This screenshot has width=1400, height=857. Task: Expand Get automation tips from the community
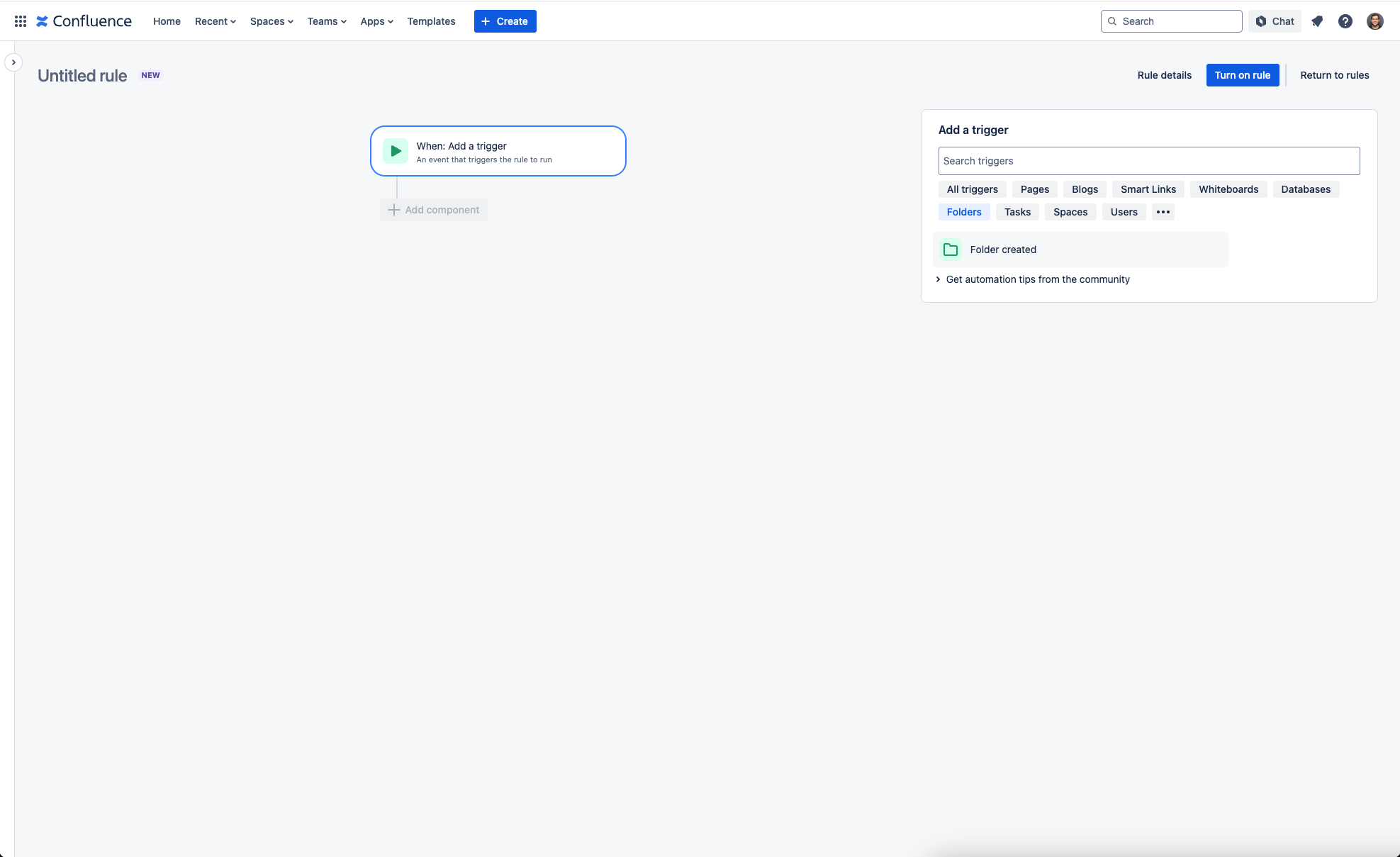tap(1037, 279)
